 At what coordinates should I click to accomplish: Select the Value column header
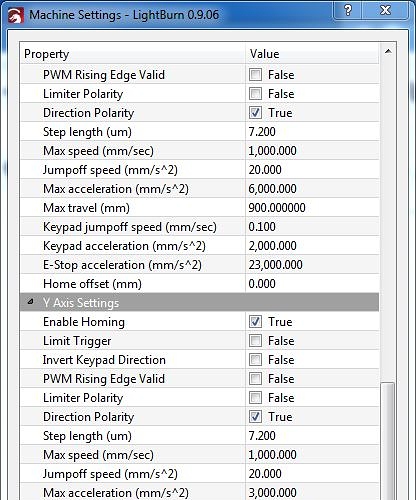tap(313, 54)
